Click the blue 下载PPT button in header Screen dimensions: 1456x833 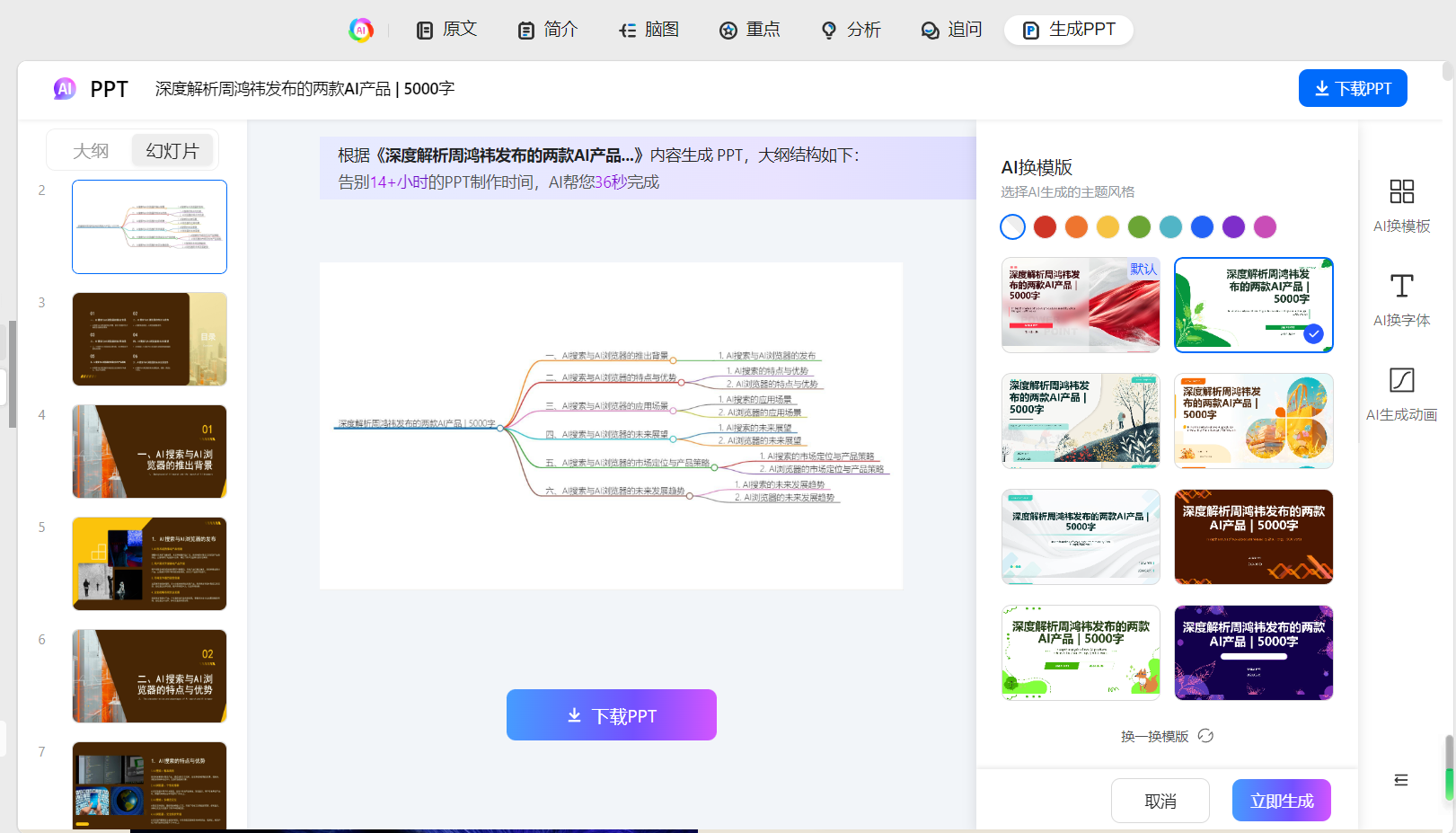point(1353,88)
